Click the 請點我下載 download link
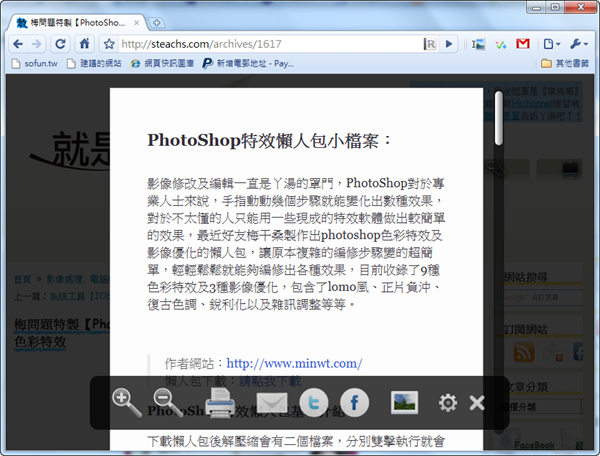This screenshot has height=456, width=600. 270,381
